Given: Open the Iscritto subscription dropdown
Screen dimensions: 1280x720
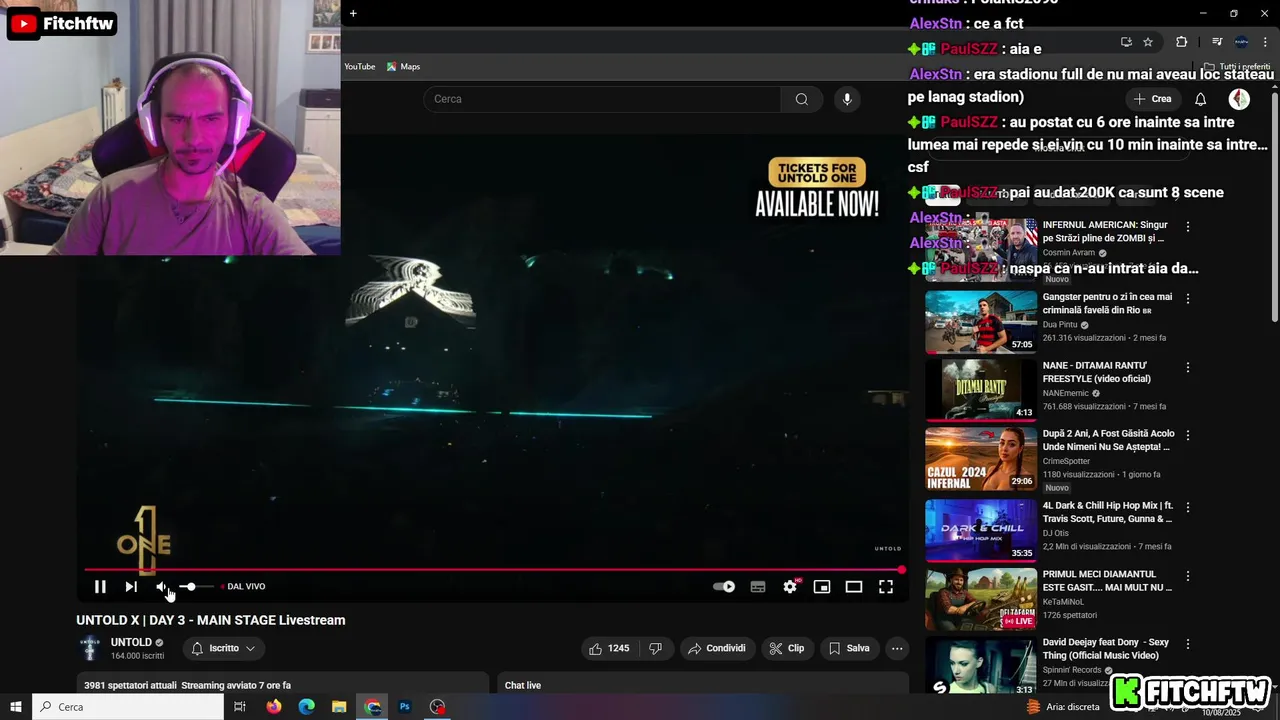Looking at the screenshot, I should (224, 648).
